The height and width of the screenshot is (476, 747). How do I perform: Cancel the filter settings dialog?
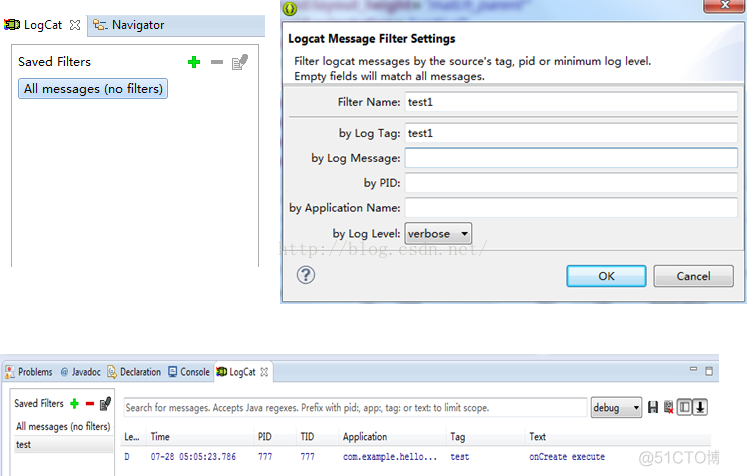(693, 276)
